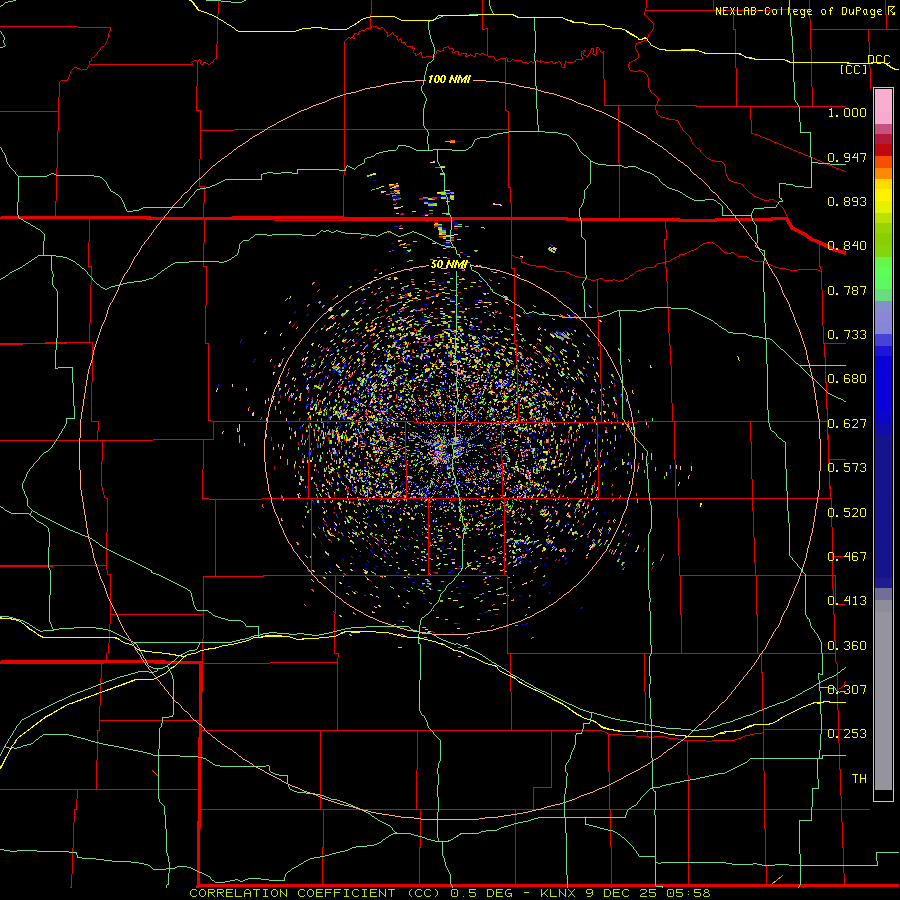Click the DCC label above the color scale

878,60
